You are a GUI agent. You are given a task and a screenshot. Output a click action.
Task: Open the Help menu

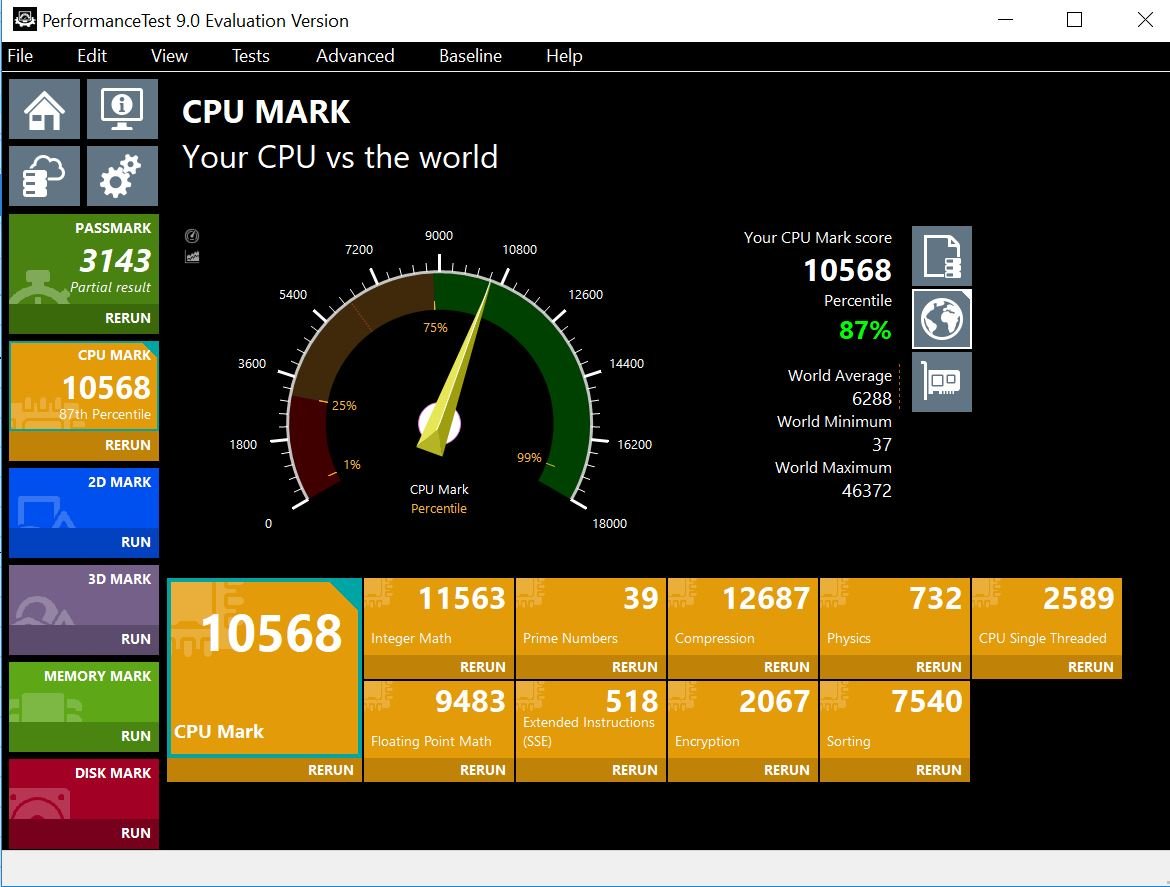coord(564,56)
